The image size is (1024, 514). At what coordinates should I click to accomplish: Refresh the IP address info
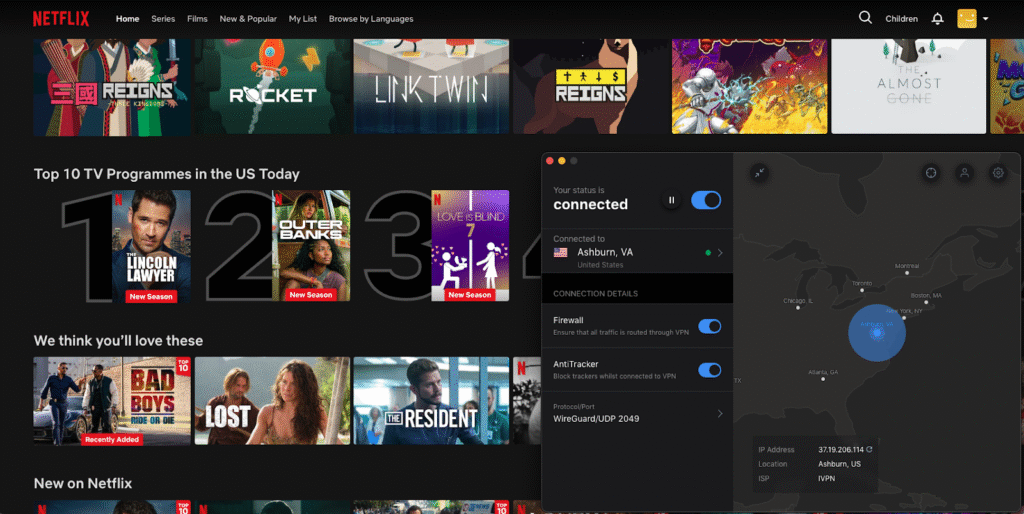tap(869, 449)
